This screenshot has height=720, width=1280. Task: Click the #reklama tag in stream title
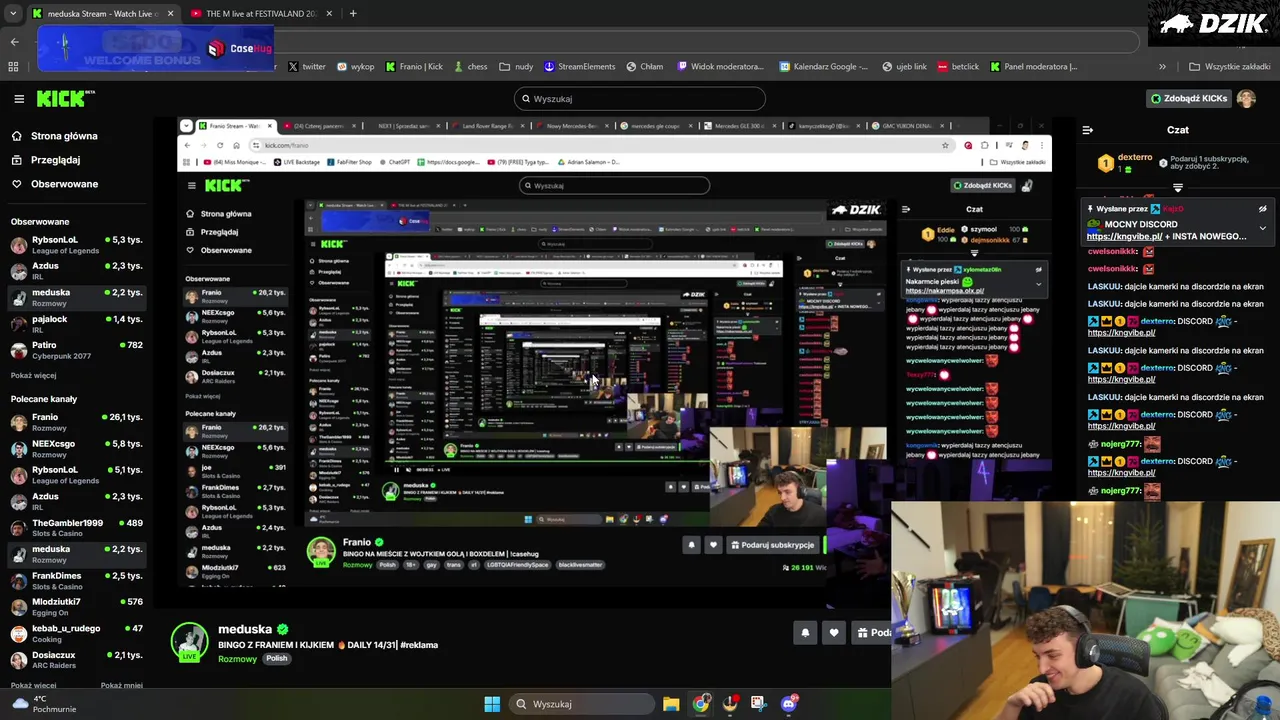(419, 645)
